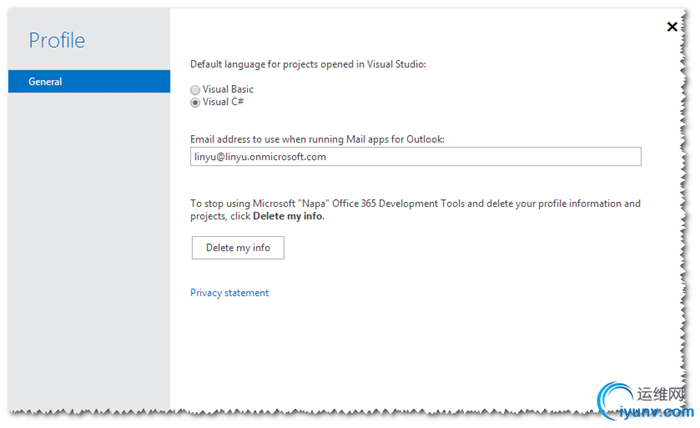700x428 pixels.
Task: Select the Visual C# radio button
Action: point(195,103)
